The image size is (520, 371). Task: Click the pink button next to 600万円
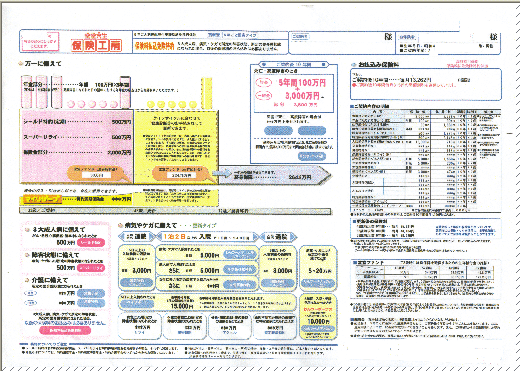(91, 242)
